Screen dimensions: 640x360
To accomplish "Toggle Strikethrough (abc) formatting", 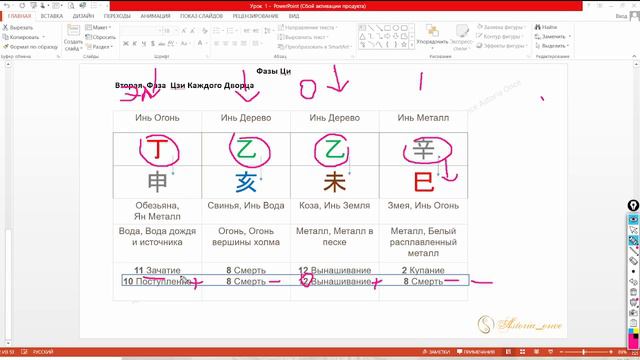I will pos(162,44).
